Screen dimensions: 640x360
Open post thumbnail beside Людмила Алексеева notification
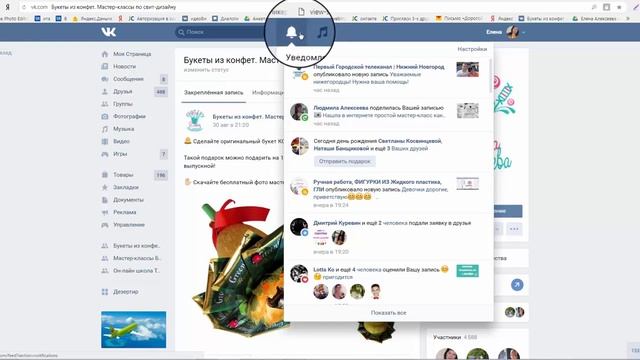point(468,111)
